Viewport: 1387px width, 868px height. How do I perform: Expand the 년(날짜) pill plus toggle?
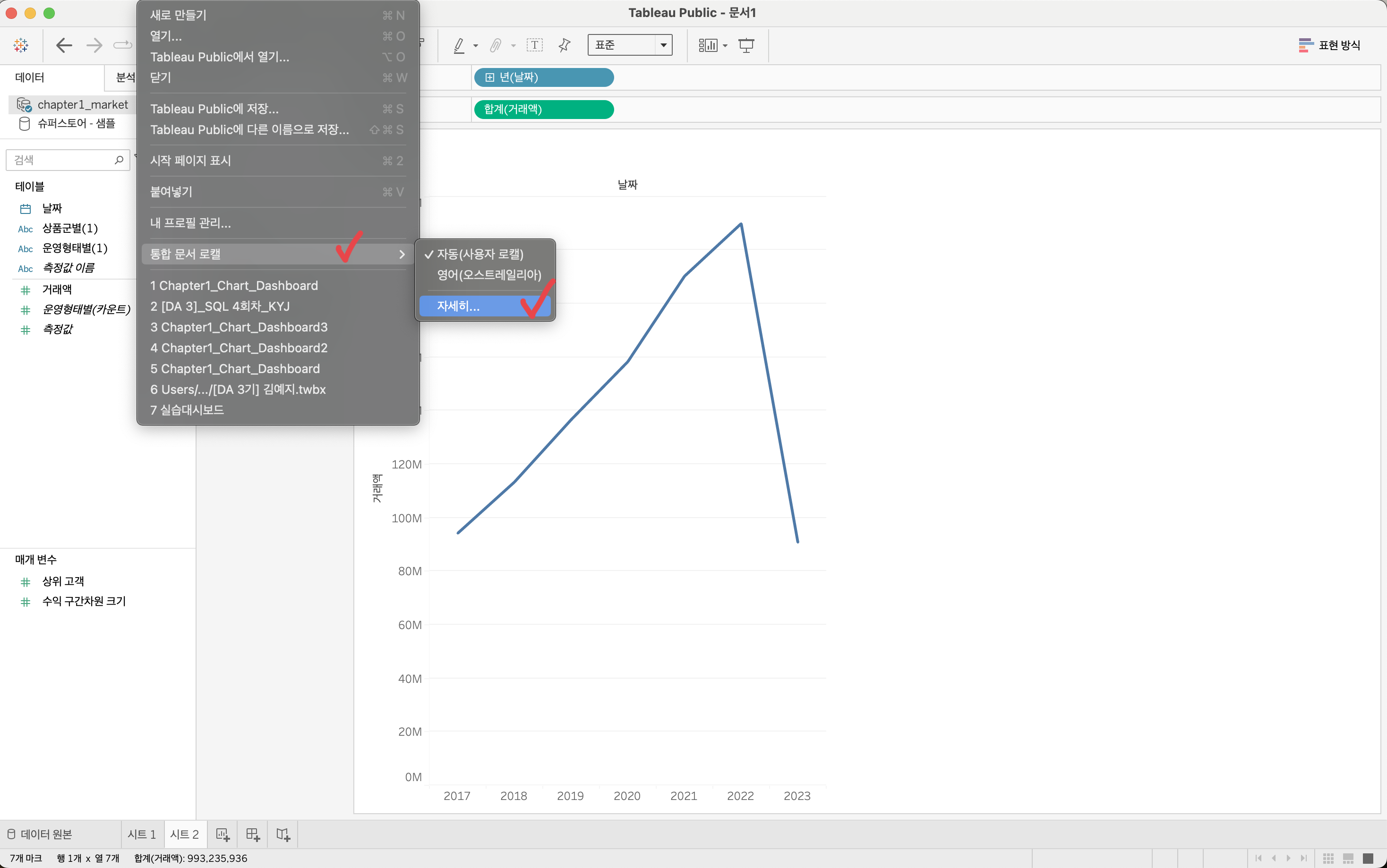[489, 77]
